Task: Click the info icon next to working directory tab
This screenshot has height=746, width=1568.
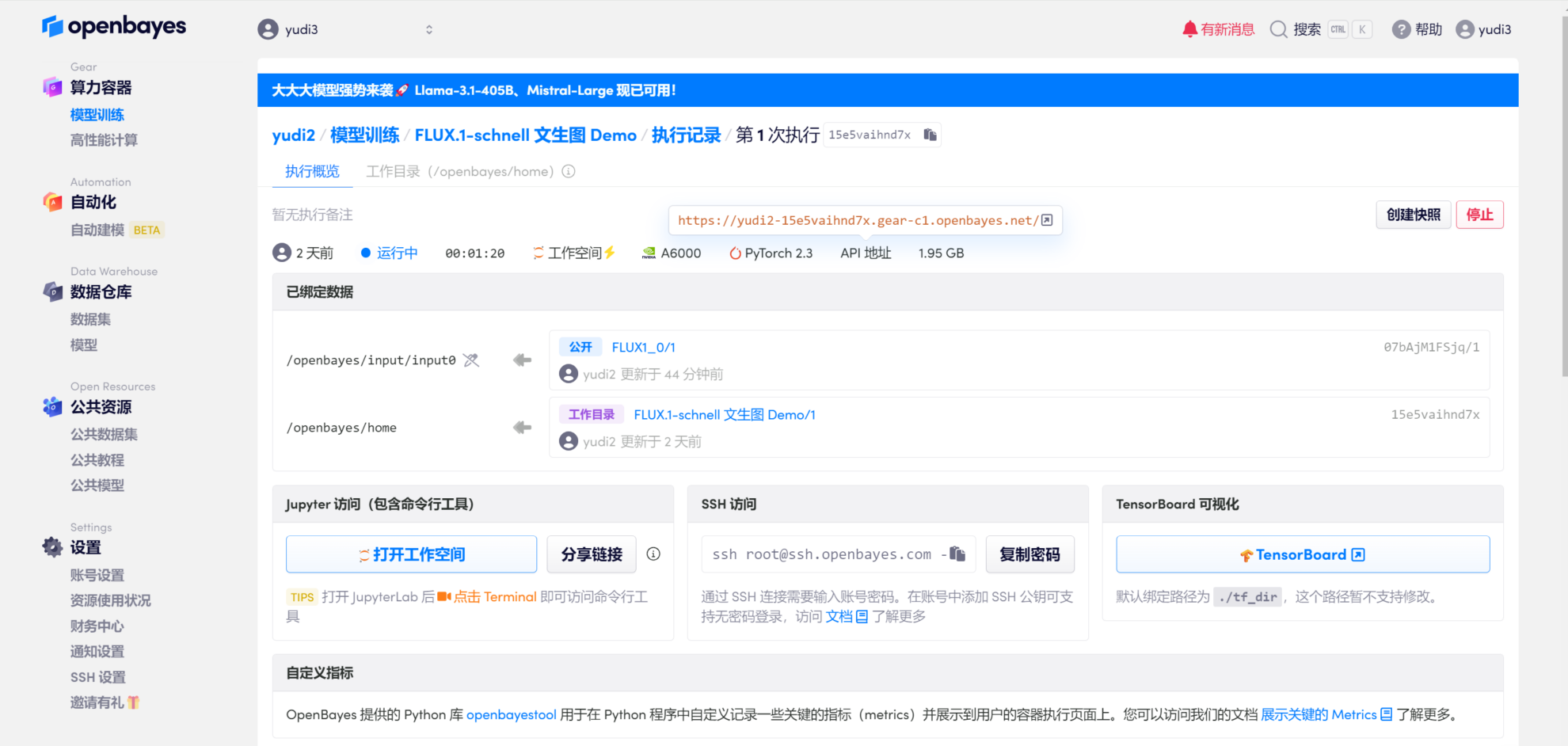Action: pyautogui.click(x=569, y=172)
